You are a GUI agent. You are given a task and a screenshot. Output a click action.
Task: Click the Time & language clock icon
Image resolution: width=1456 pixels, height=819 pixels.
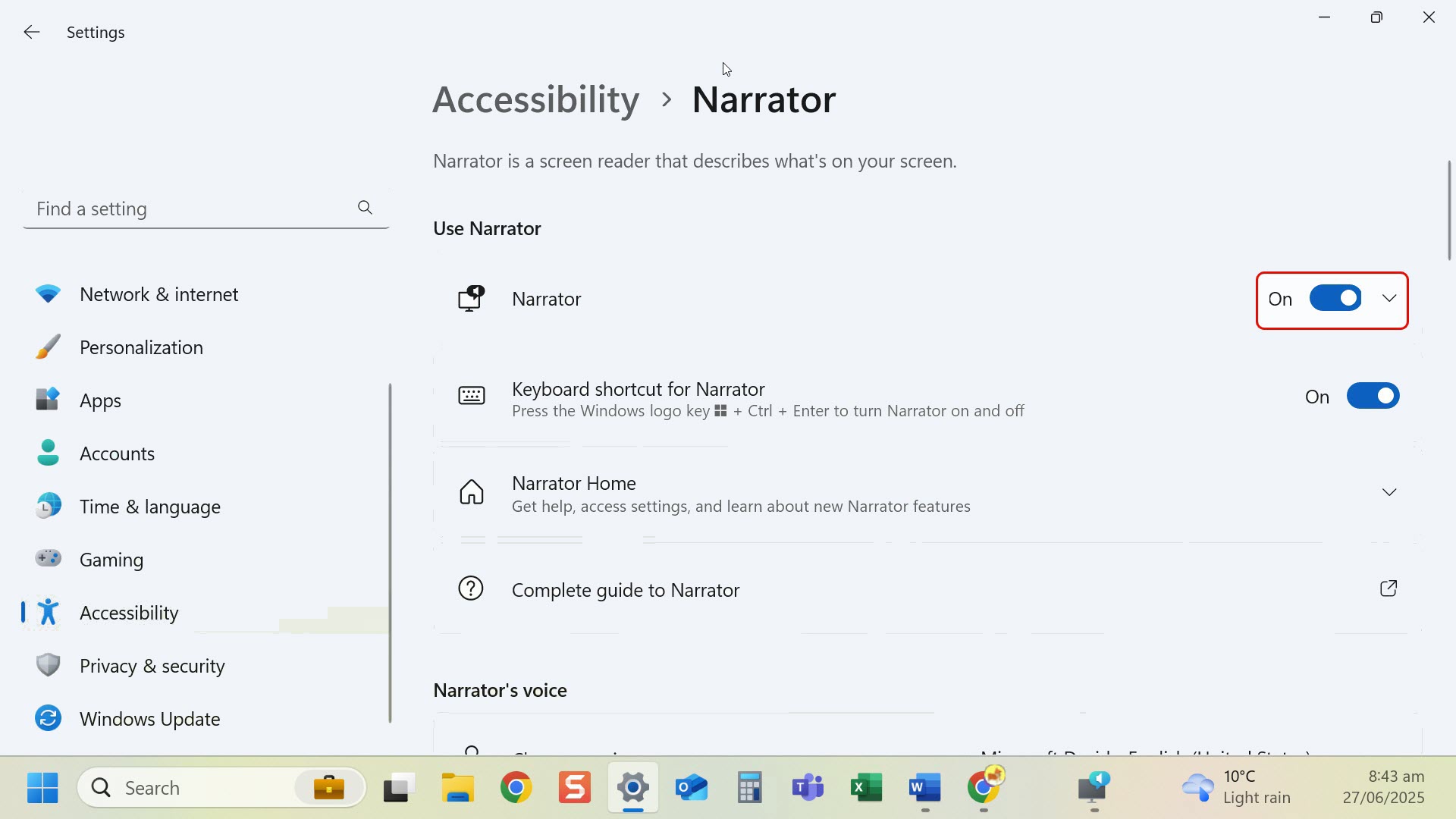[x=48, y=506]
